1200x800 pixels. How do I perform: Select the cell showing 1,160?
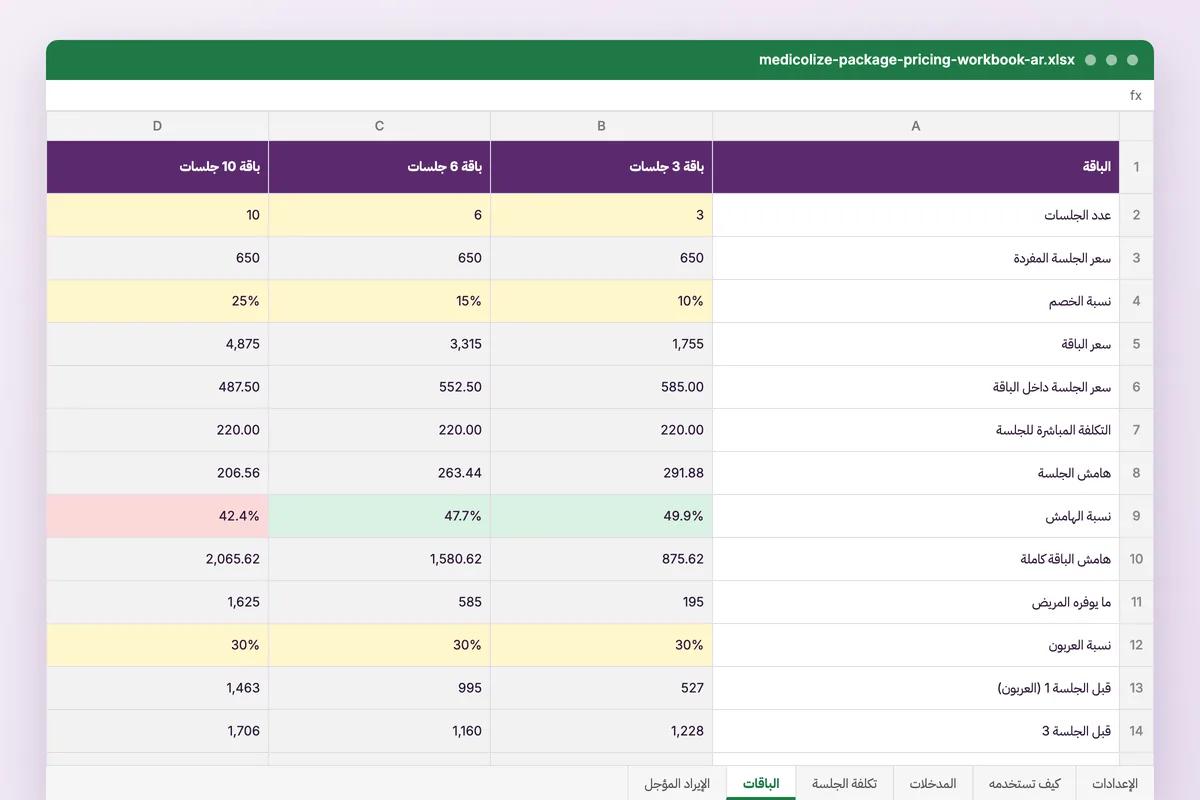click(x=380, y=731)
